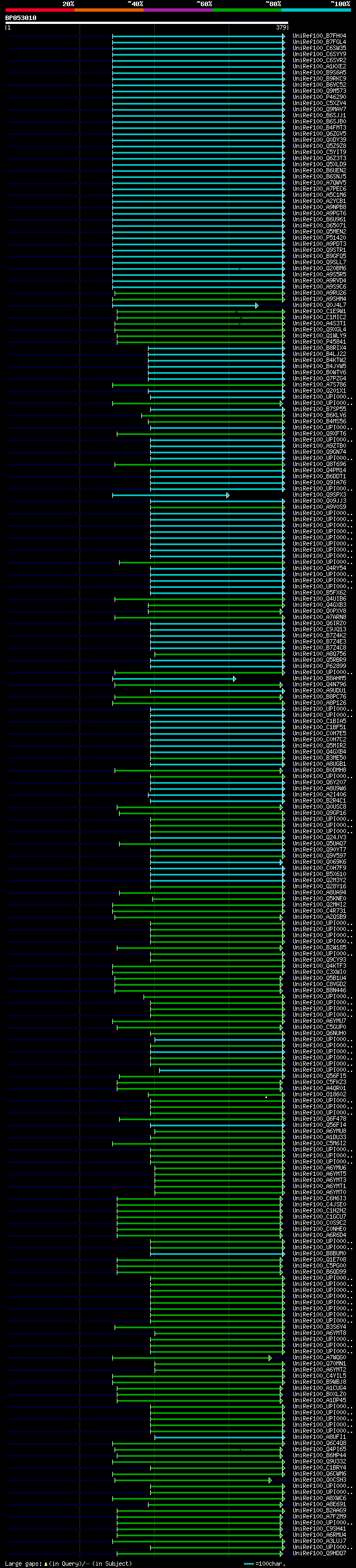Click the UniRef100_C4R731 label
The width and height of the screenshot is (356, 1568).
pyautogui.click(x=319, y=911)
